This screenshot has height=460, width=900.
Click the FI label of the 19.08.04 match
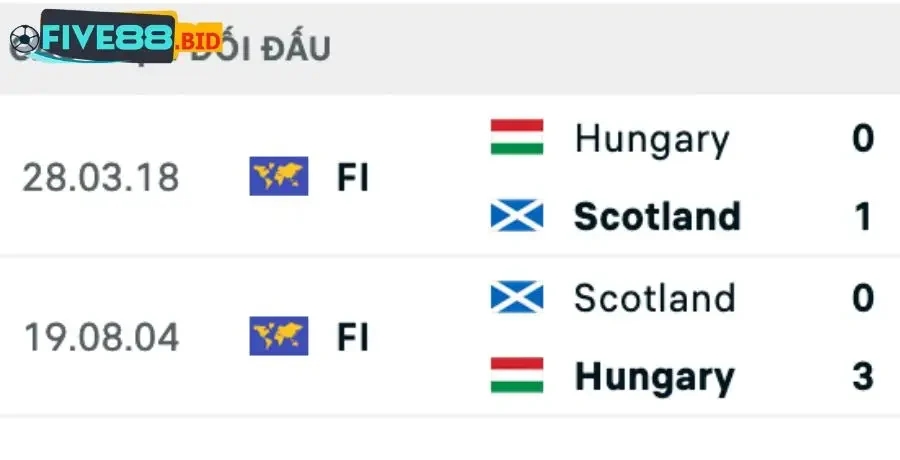point(353,338)
